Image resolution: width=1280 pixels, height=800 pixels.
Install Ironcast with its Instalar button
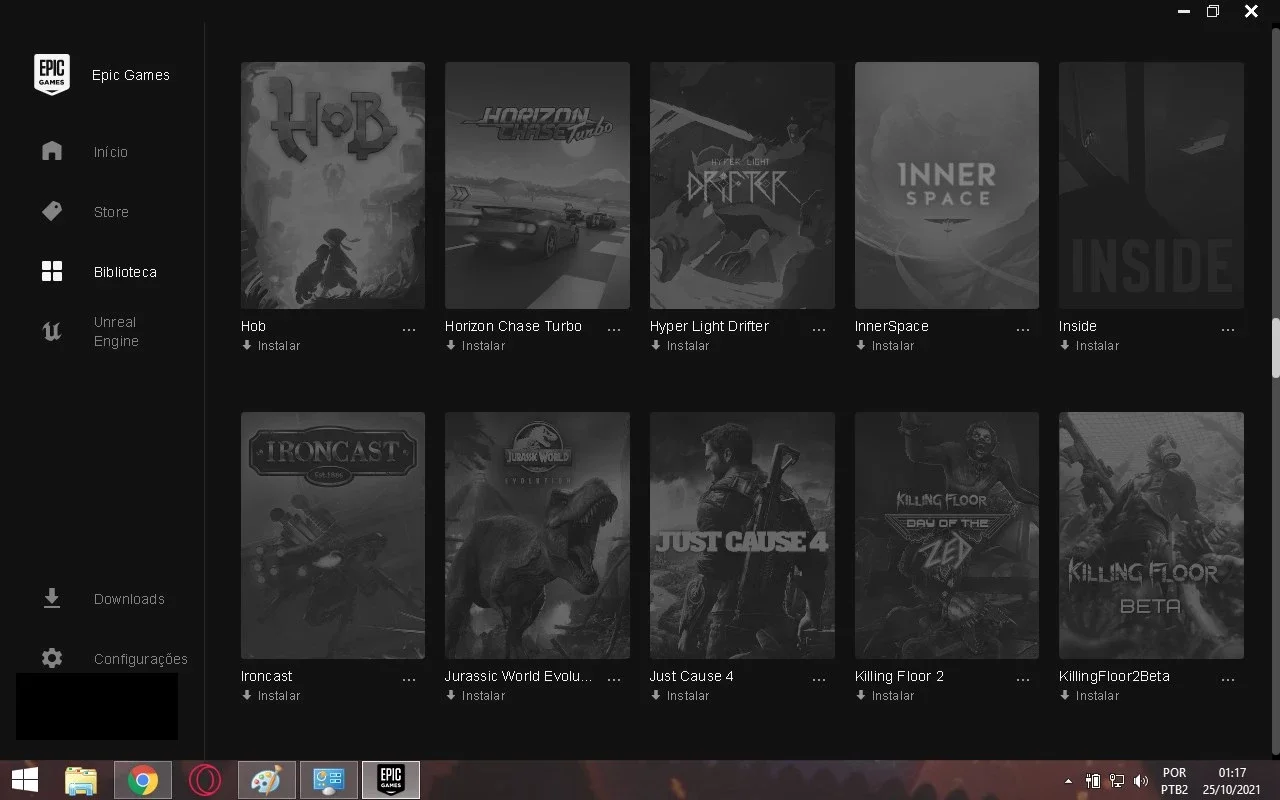click(x=271, y=696)
